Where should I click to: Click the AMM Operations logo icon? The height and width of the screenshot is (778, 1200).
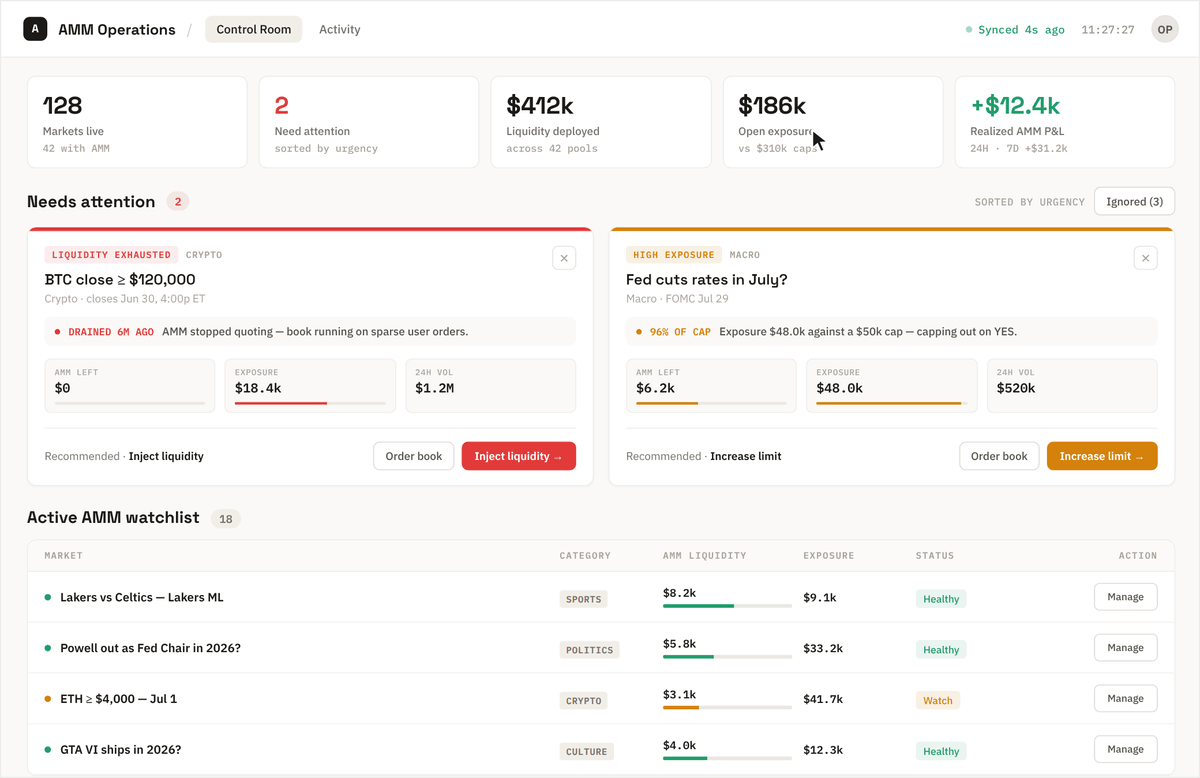point(35,29)
